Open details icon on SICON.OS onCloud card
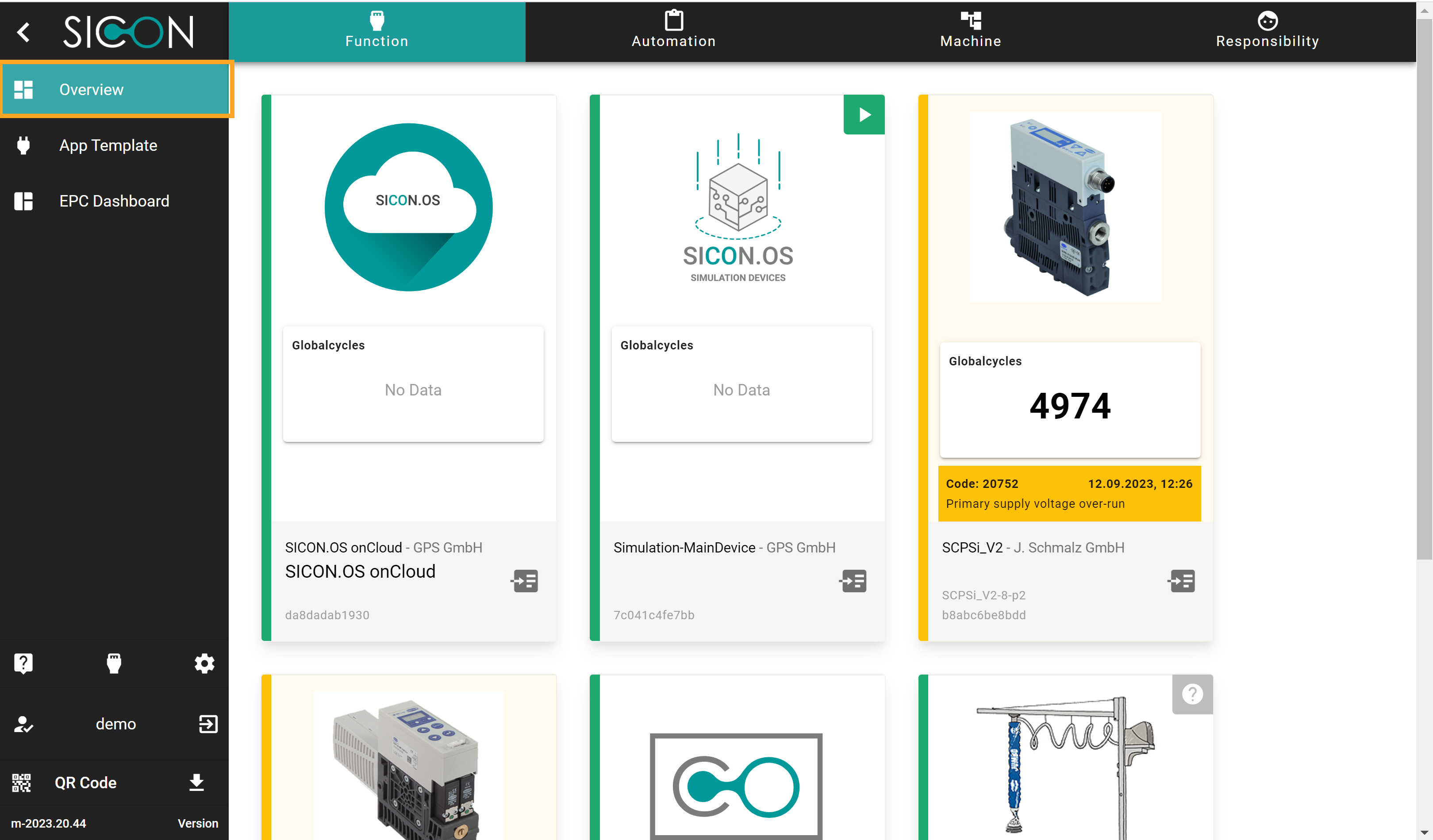Viewport: 1433px width, 840px height. (x=525, y=581)
